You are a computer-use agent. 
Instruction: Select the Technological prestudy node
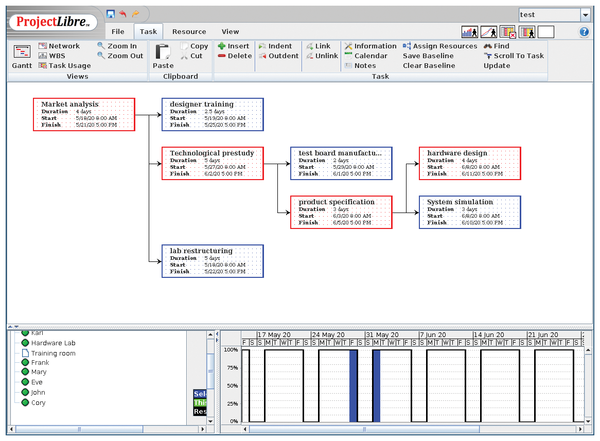tap(212, 163)
